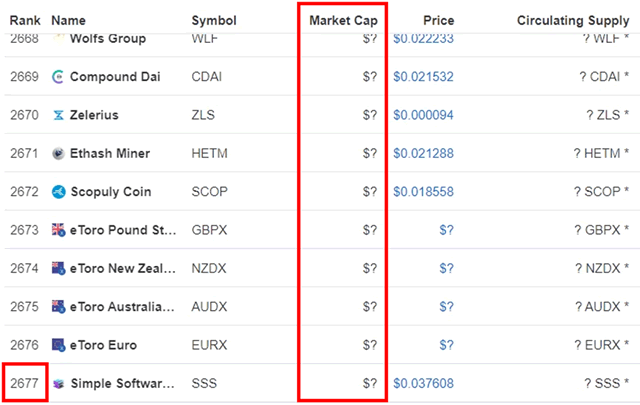Viewport: 640px width, 405px height.
Task: Click the eToro New Zealand flag icon
Action: click(x=58, y=268)
